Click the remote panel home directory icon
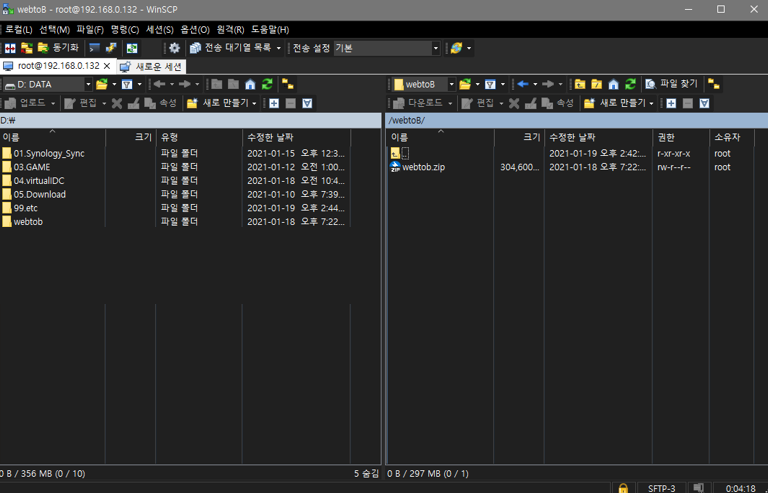The height and width of the screenshot is (493, 768). coord(613,85)
